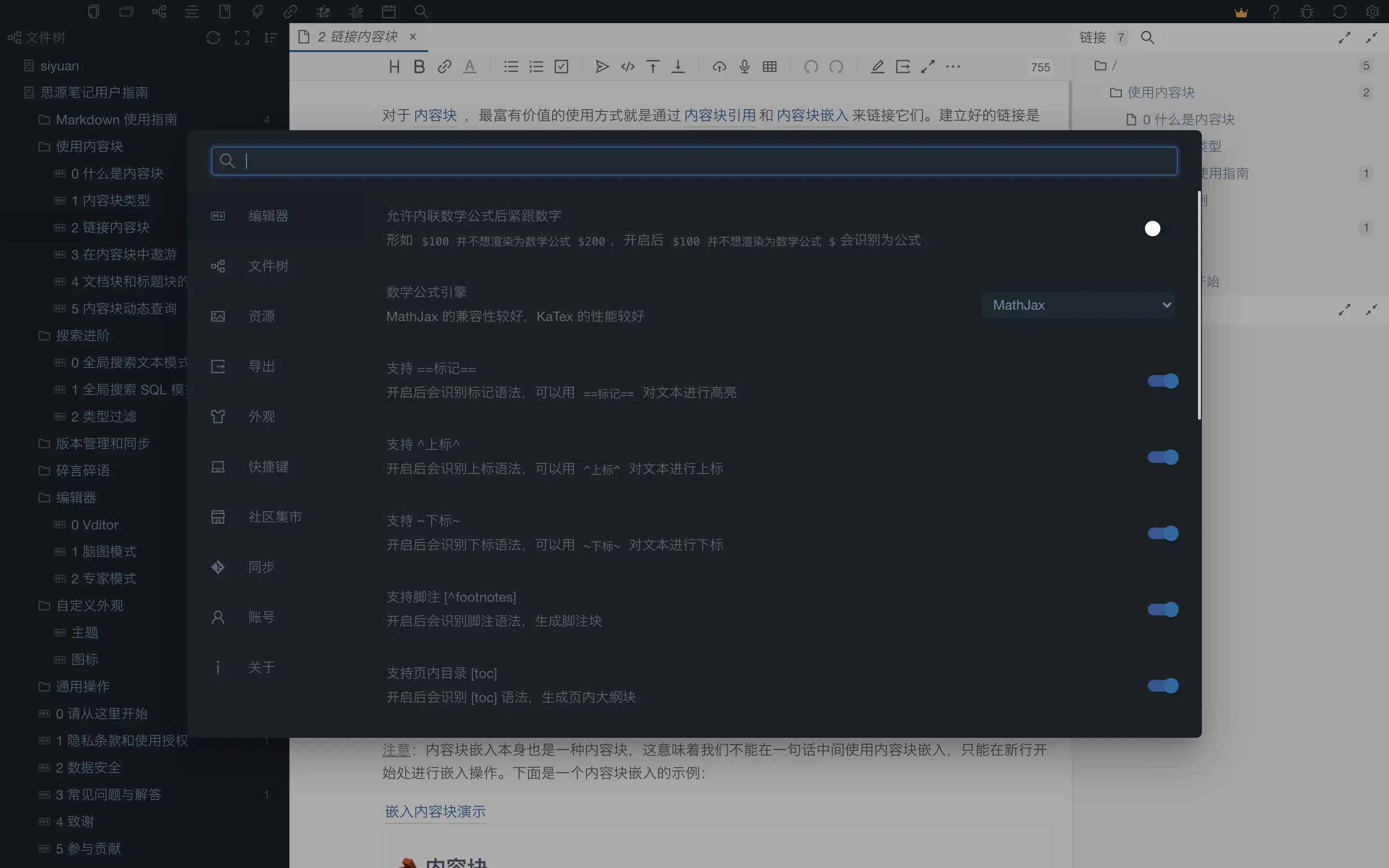Viewport: 1389px width, 868px height.
Task: Open the 外观 settings tab
Action: tap(262, 416)
